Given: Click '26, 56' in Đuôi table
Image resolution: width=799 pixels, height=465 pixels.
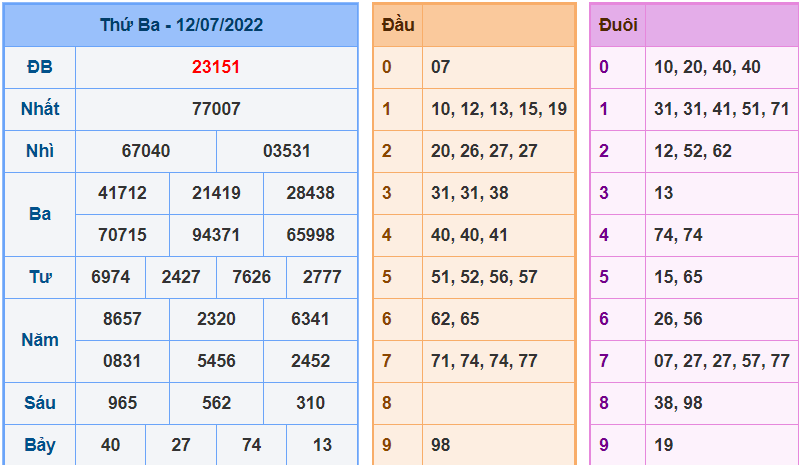Looking at the screenshot, I should pos(678,319).
